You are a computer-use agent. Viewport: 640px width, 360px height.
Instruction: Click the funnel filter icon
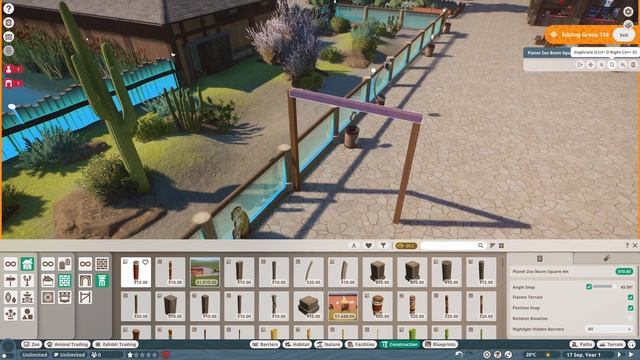(383, 245)
